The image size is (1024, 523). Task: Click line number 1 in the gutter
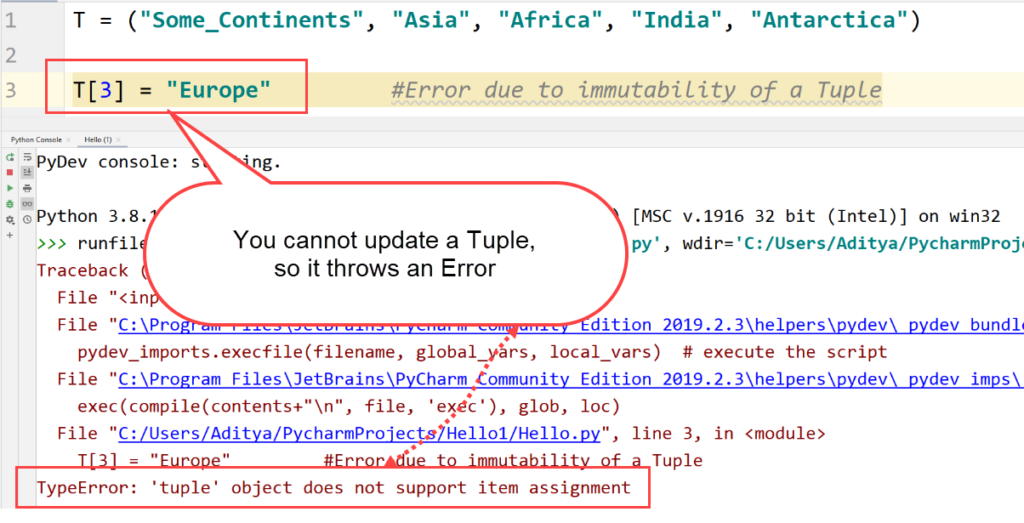click(x=10, y=21)
